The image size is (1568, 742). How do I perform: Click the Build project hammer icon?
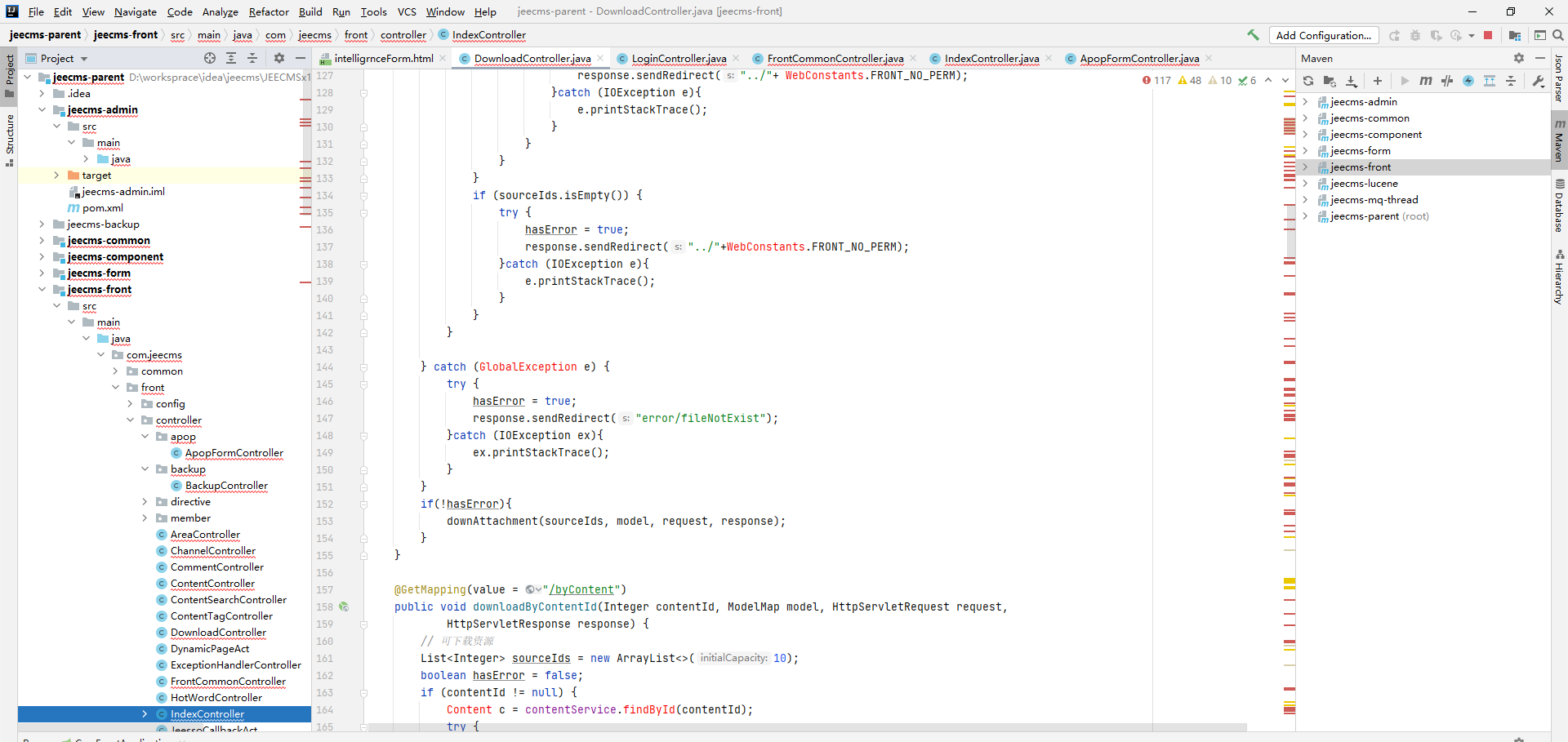point(1253,35)
